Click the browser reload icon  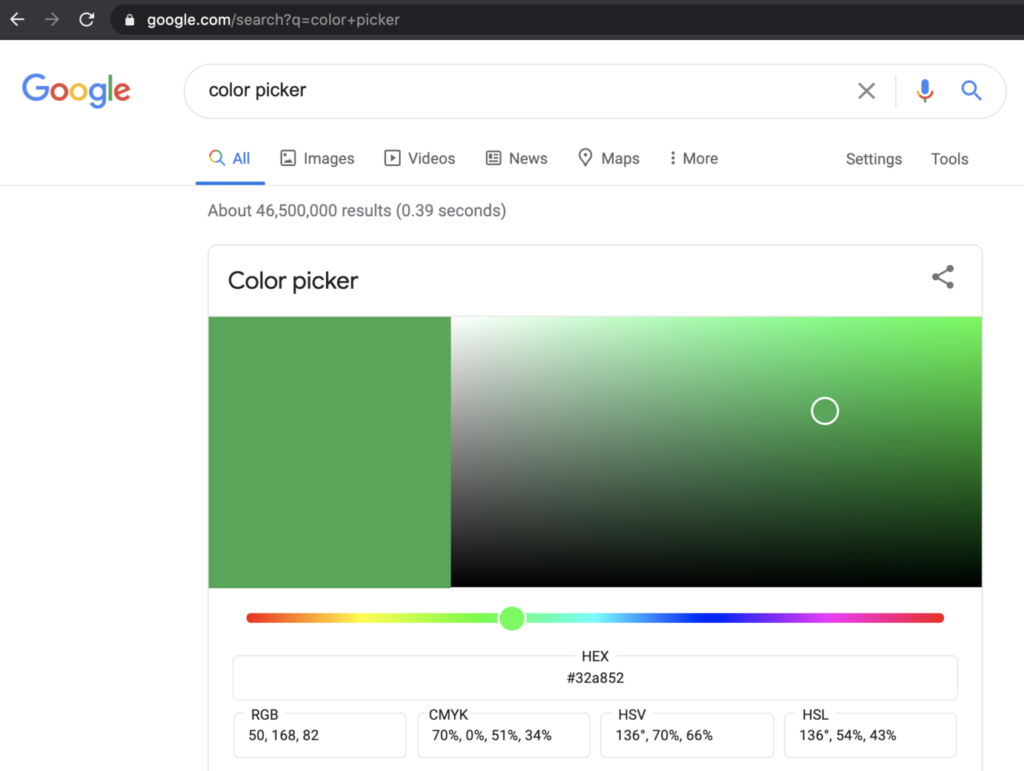point(87,19)
